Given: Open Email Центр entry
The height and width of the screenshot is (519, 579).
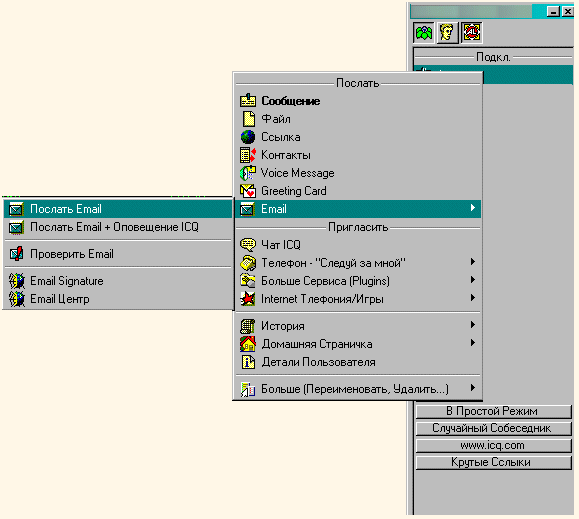Looking at the screenshot, I should (118, 299).
